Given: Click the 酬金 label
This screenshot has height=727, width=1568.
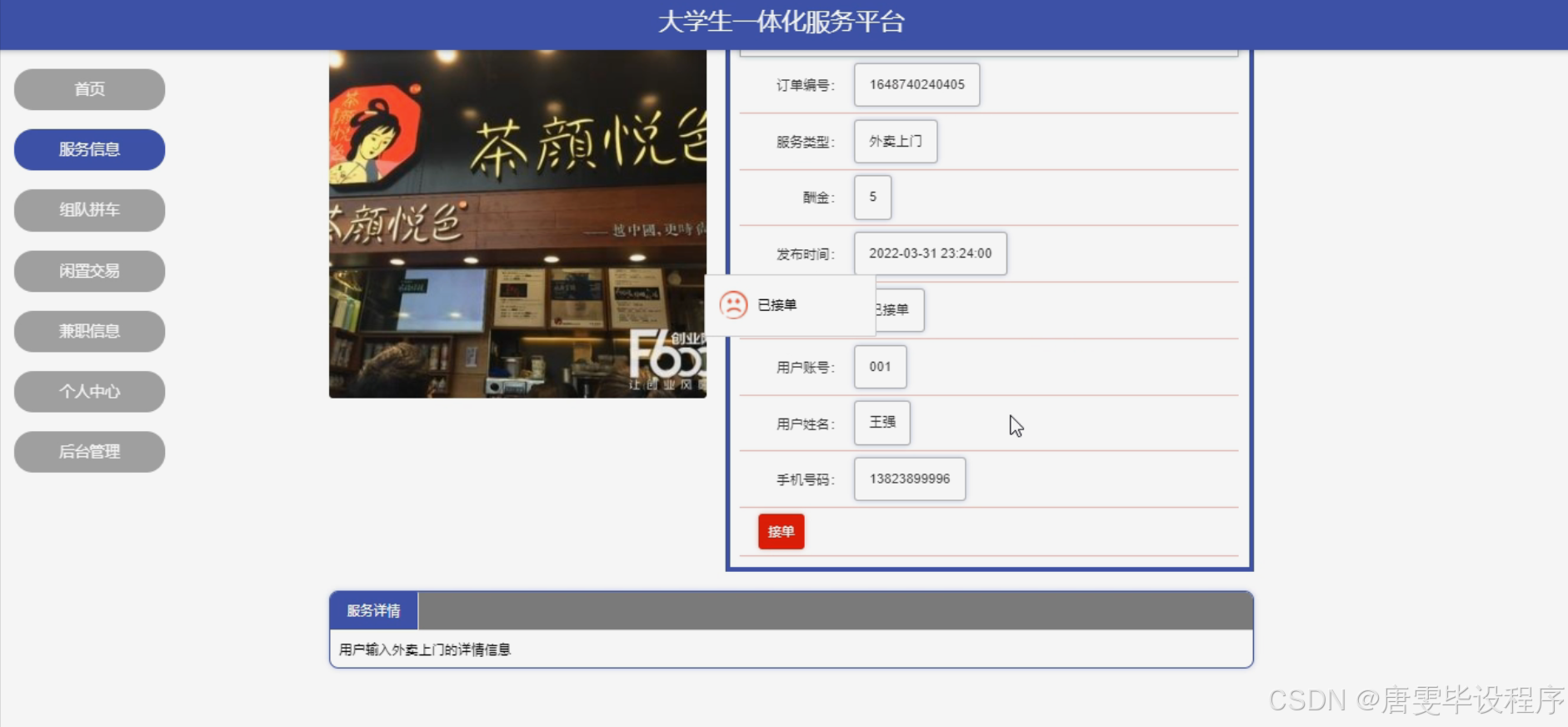Looking at the screenshot, I should [x=818, y=198].
